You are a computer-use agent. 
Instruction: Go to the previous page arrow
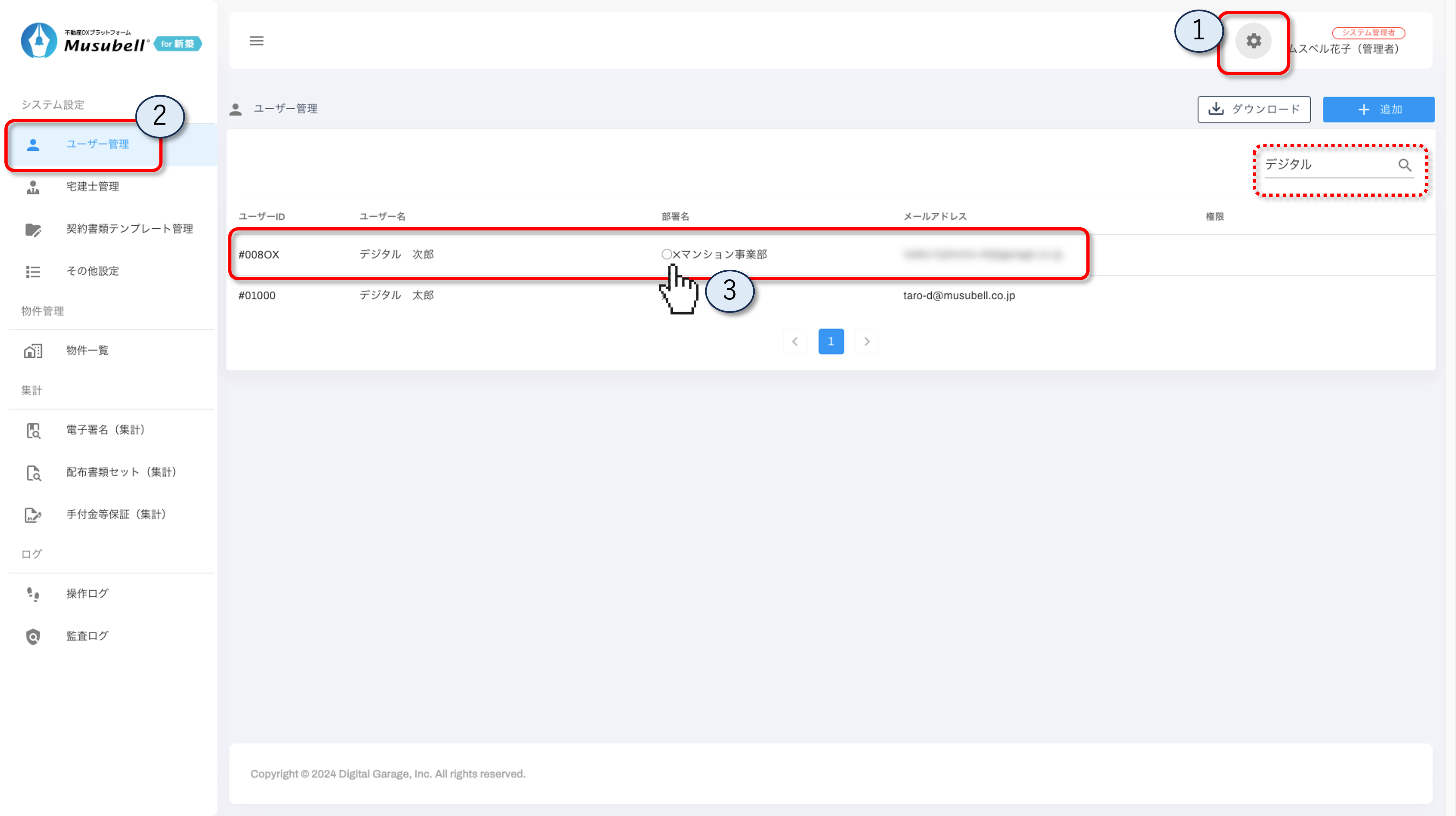(x=795, y=342)
